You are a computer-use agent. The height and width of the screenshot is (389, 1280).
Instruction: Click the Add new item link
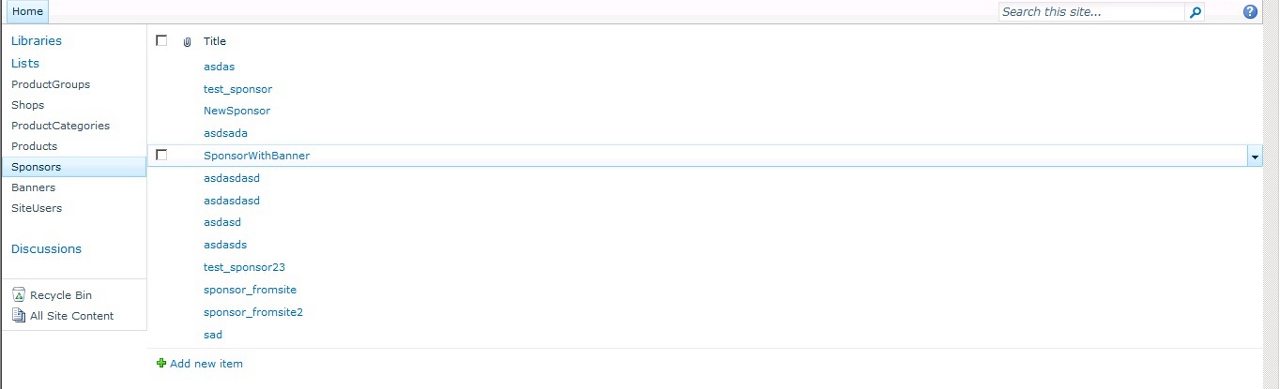point(206,364)
